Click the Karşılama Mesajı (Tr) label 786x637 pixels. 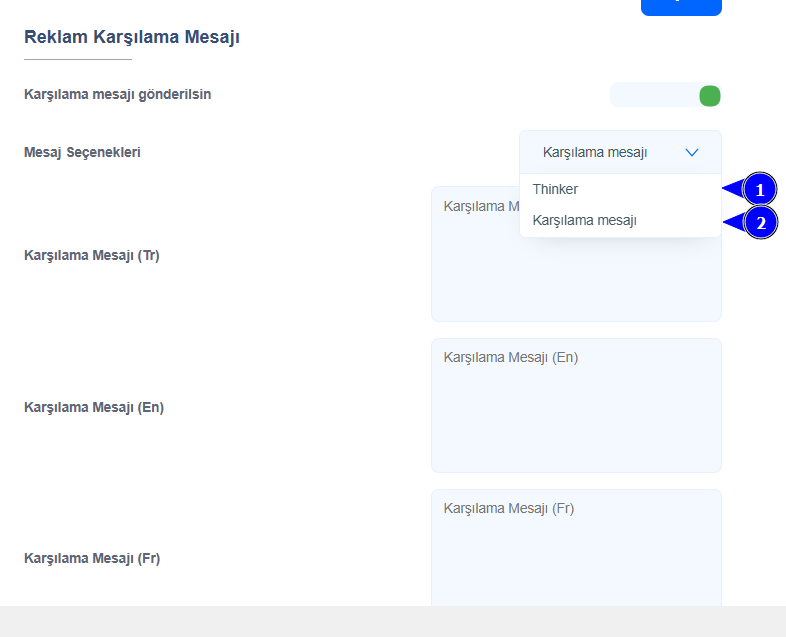92,256
